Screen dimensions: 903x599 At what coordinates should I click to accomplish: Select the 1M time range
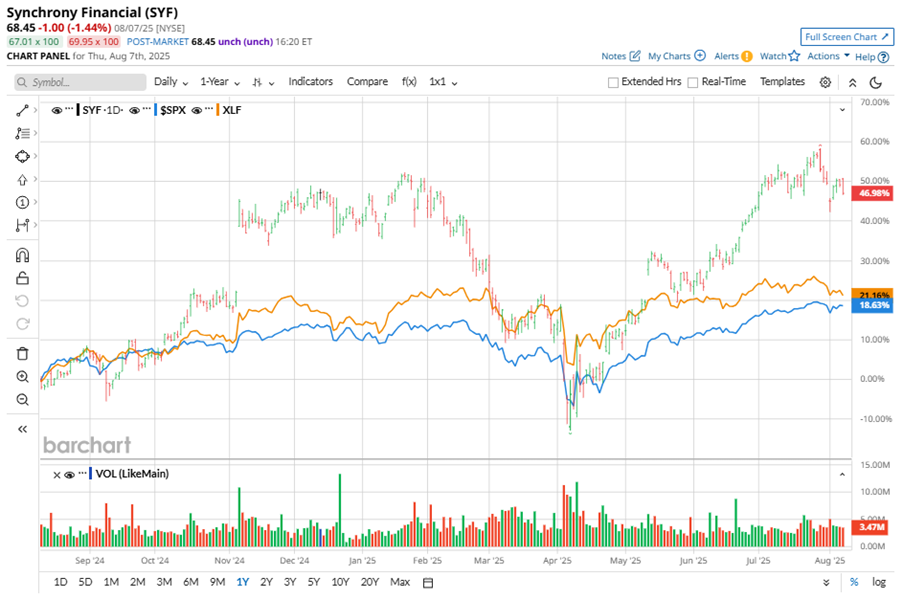(111, 582)
